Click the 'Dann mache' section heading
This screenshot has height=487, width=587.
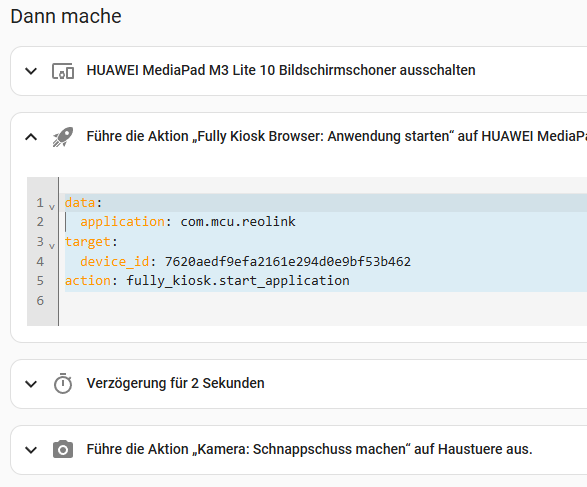tap(66, 16)
